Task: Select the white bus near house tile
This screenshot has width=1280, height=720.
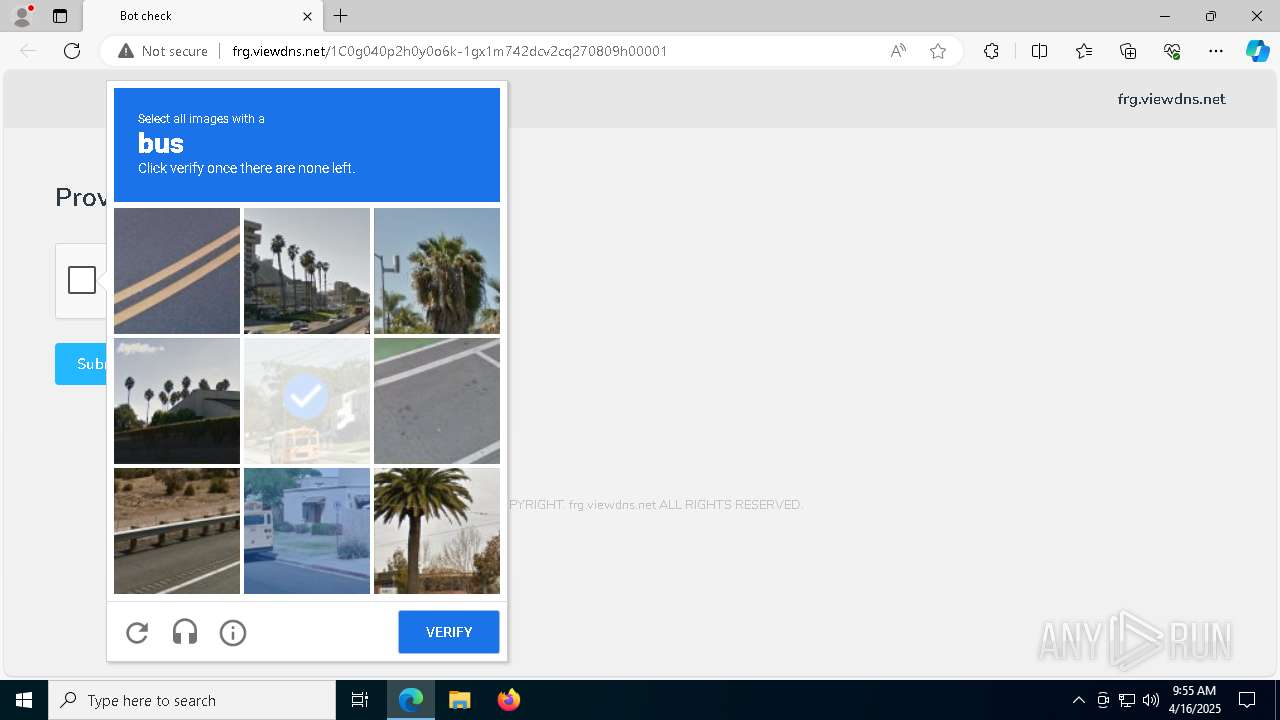Action: pos(307,531)
